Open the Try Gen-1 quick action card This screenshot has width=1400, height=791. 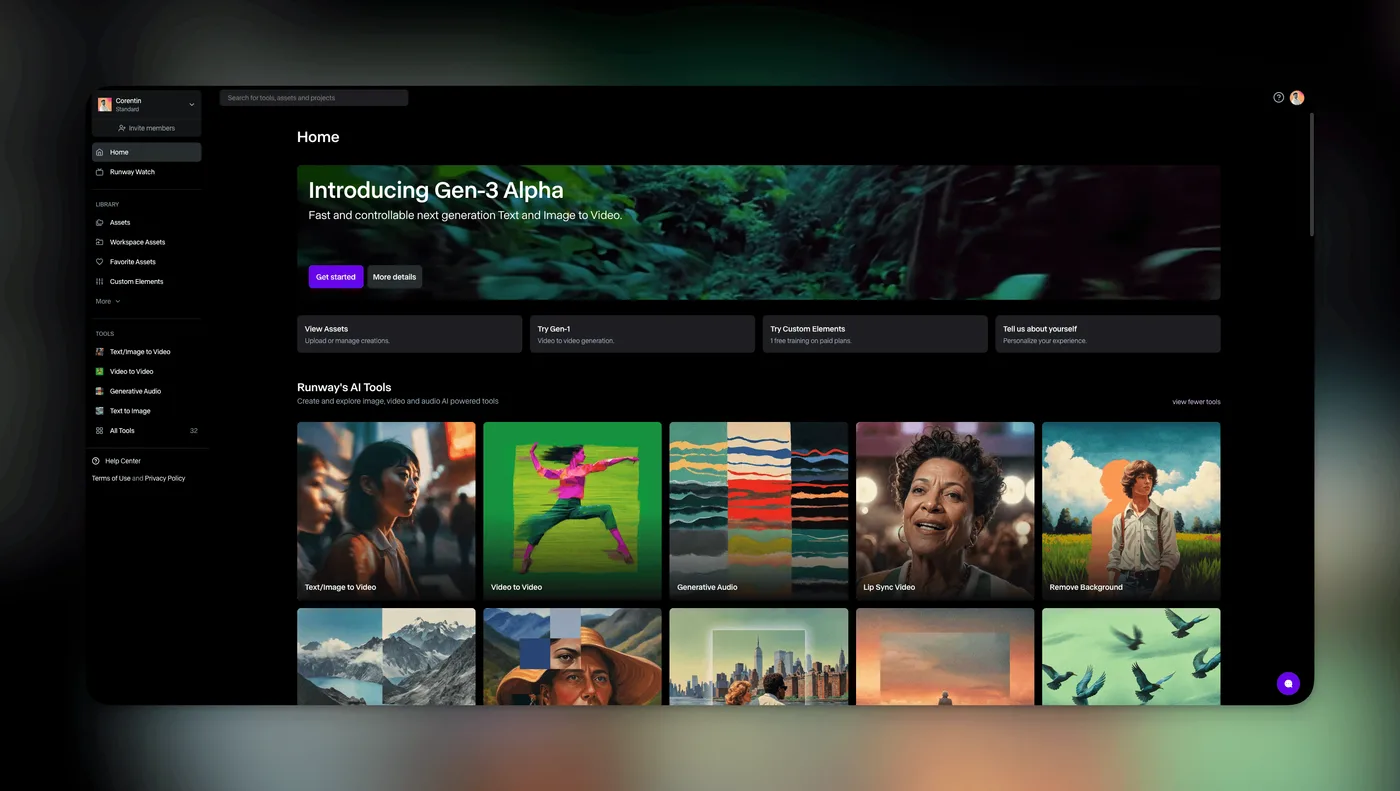(642, 334)
